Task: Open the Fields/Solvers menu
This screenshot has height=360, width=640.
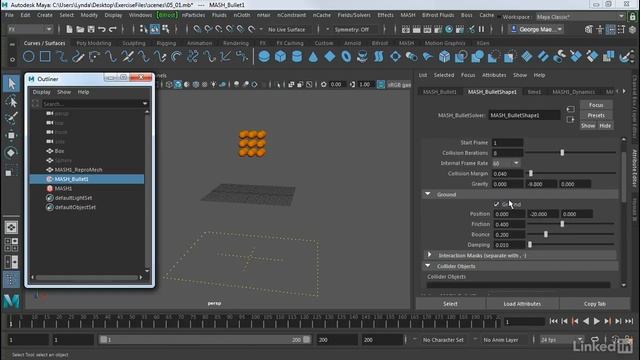Action: click(x=354, y=15)
